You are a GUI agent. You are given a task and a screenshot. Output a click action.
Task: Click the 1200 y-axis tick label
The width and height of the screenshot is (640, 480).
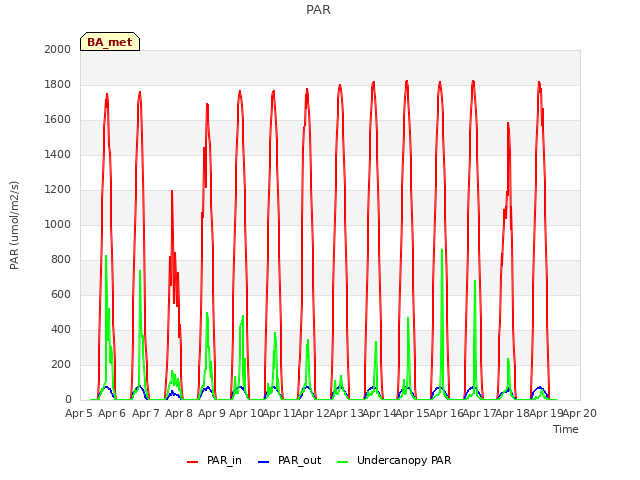(x=58, y=189)
